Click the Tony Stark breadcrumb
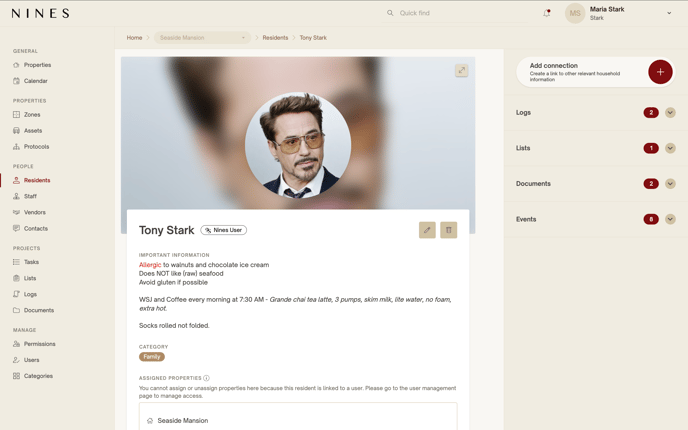 (313, 38)
